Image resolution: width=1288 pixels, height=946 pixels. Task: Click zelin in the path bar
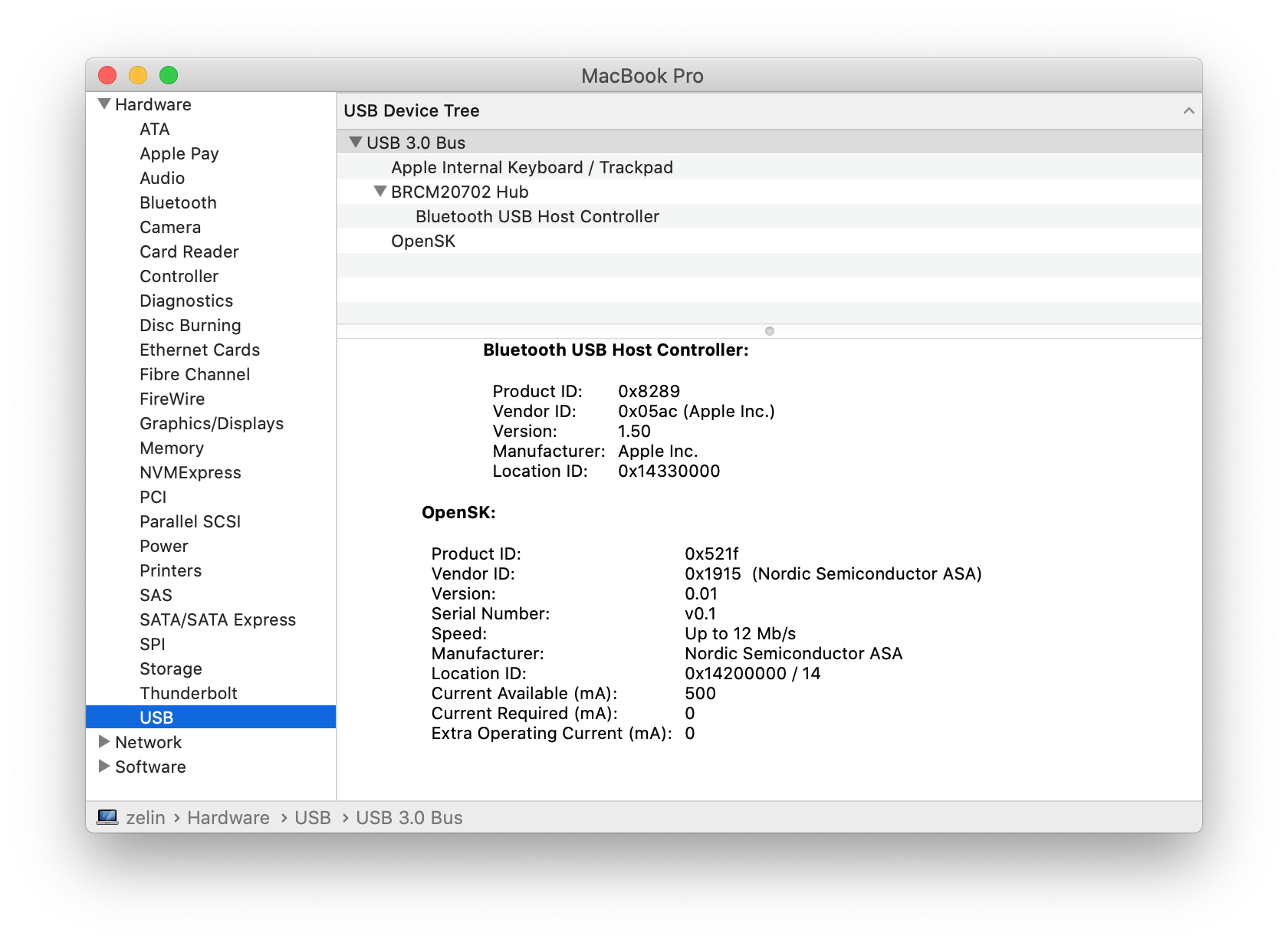(x=145, y=817)
